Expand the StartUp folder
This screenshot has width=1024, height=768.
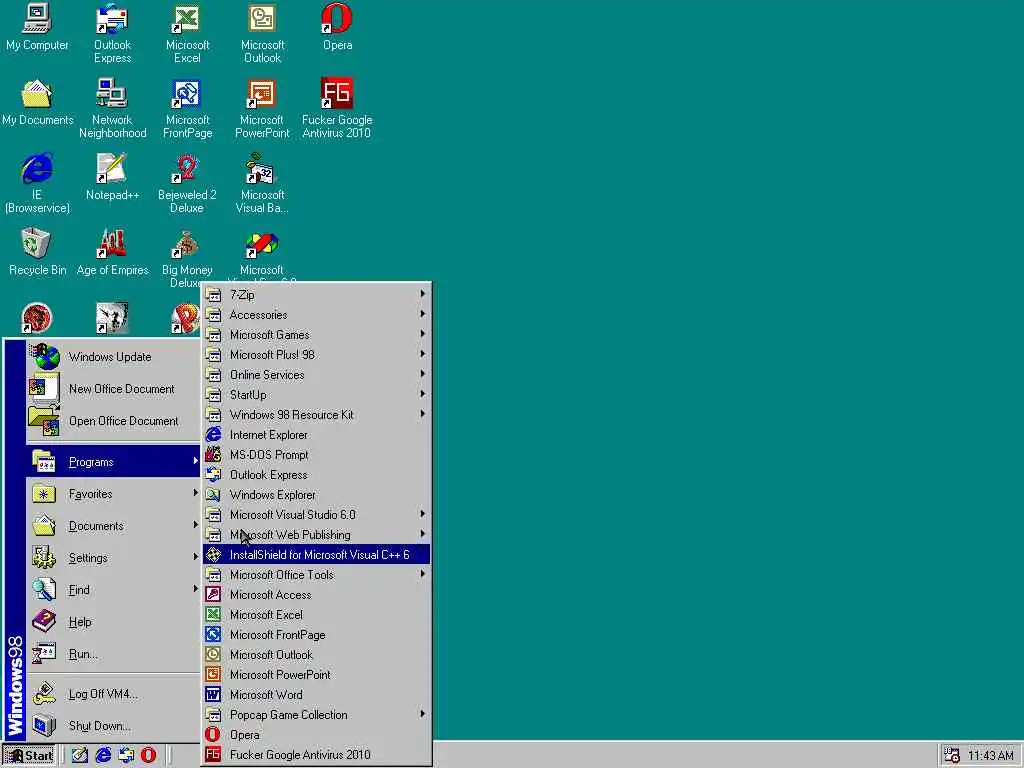316,394
